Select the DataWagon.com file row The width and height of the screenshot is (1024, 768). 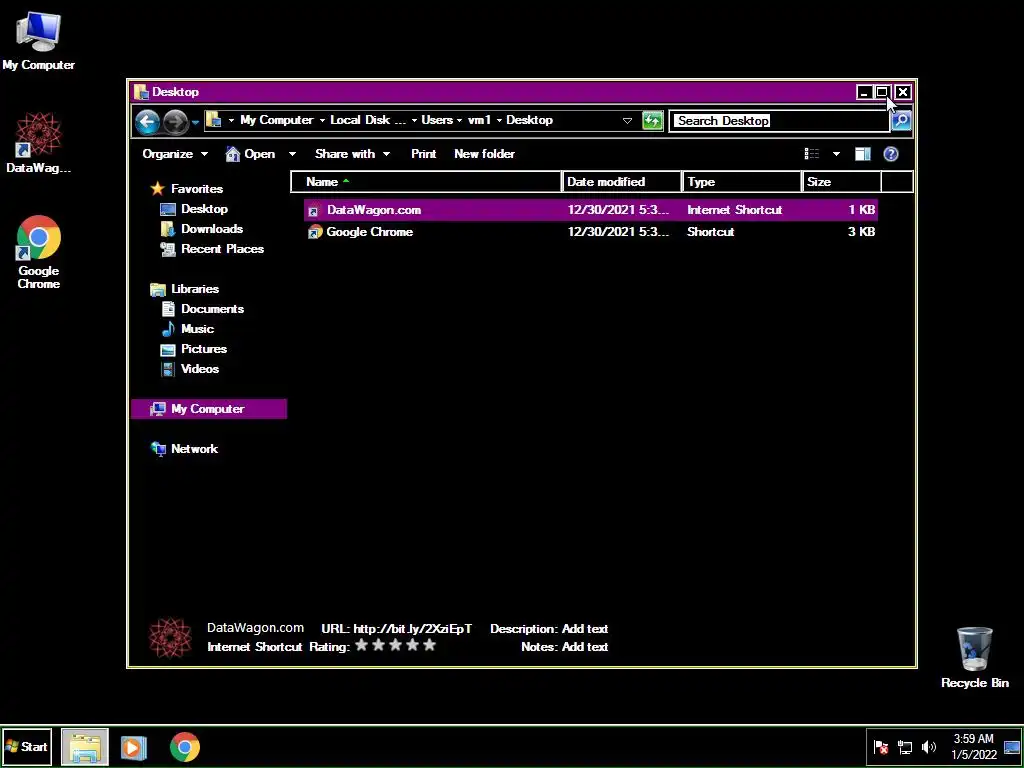pos(590,210)
